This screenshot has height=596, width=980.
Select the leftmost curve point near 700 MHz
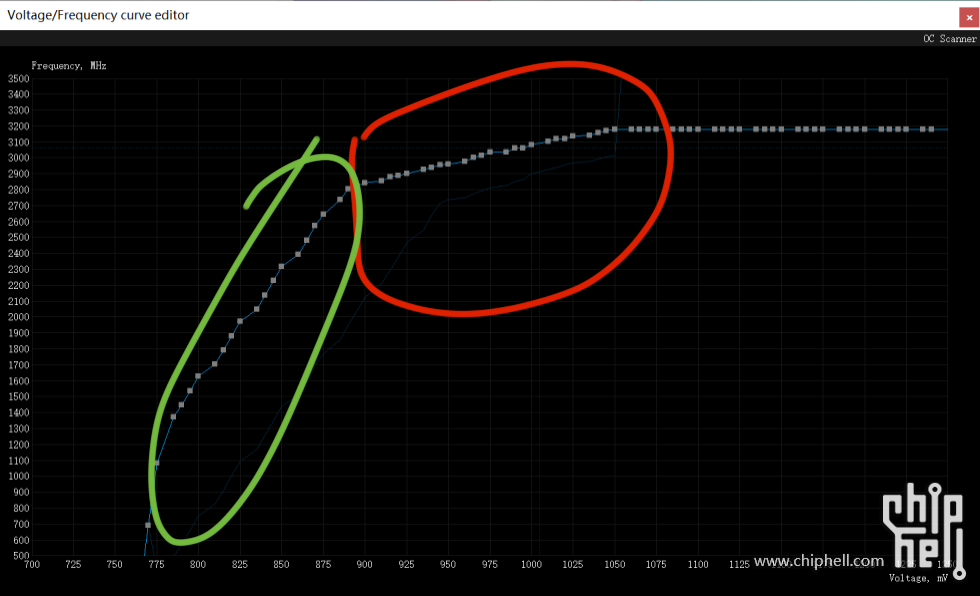[x=148, y=525]
